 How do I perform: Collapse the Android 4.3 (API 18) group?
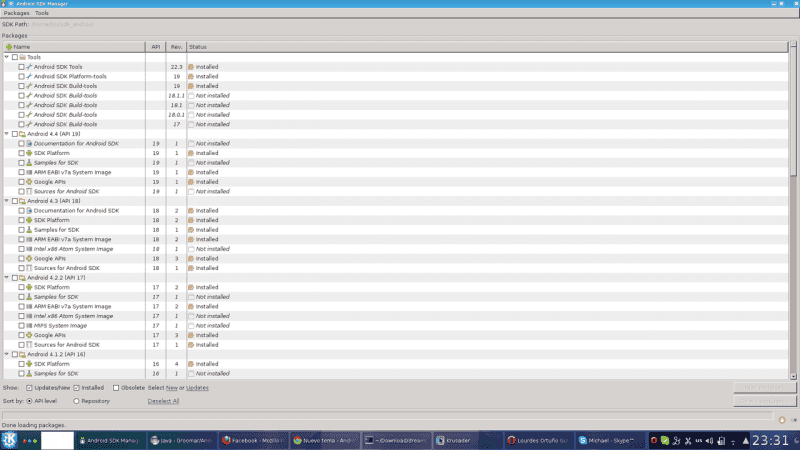pos(7,201)
